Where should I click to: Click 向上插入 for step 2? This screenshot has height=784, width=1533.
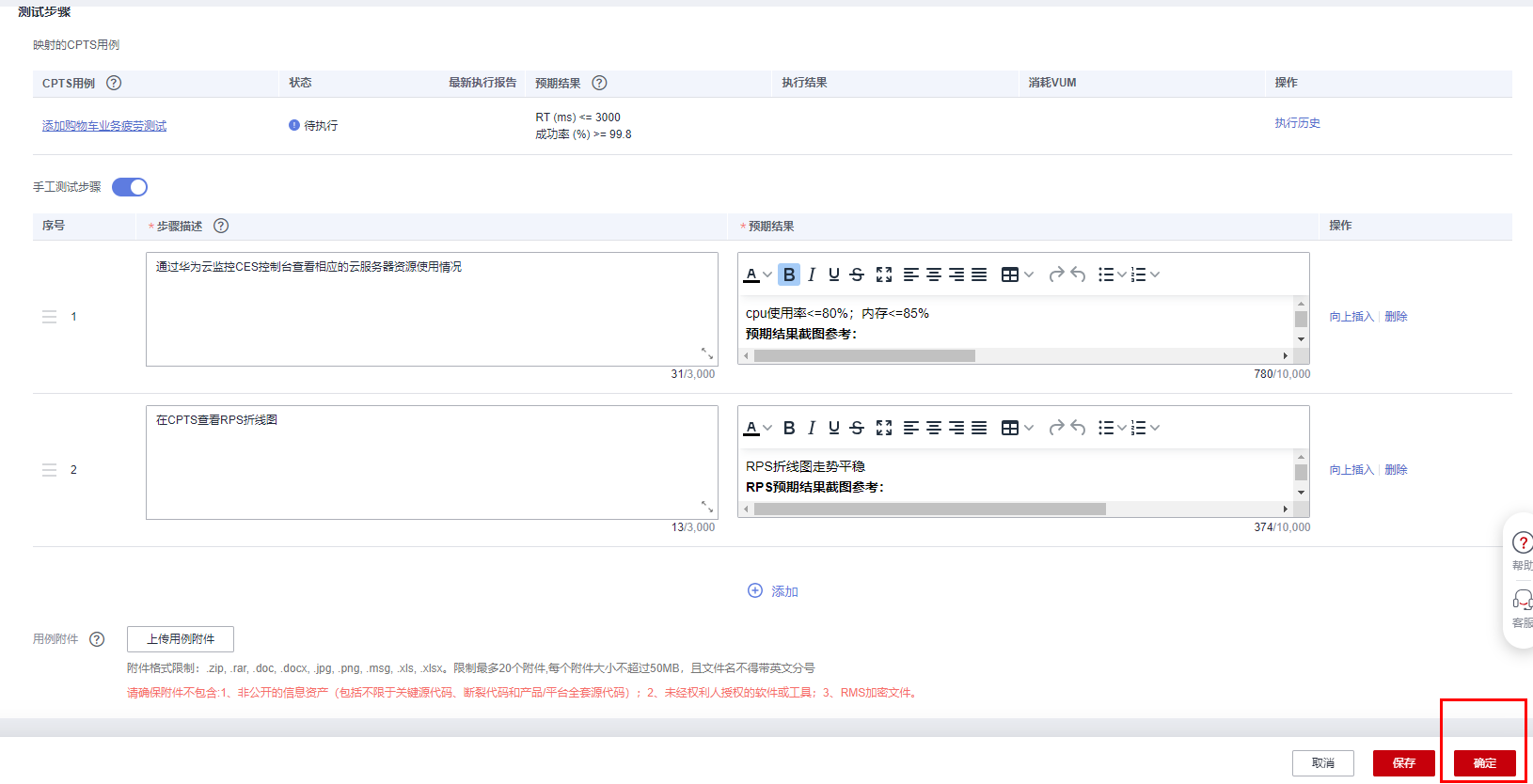click(1351, 470)
